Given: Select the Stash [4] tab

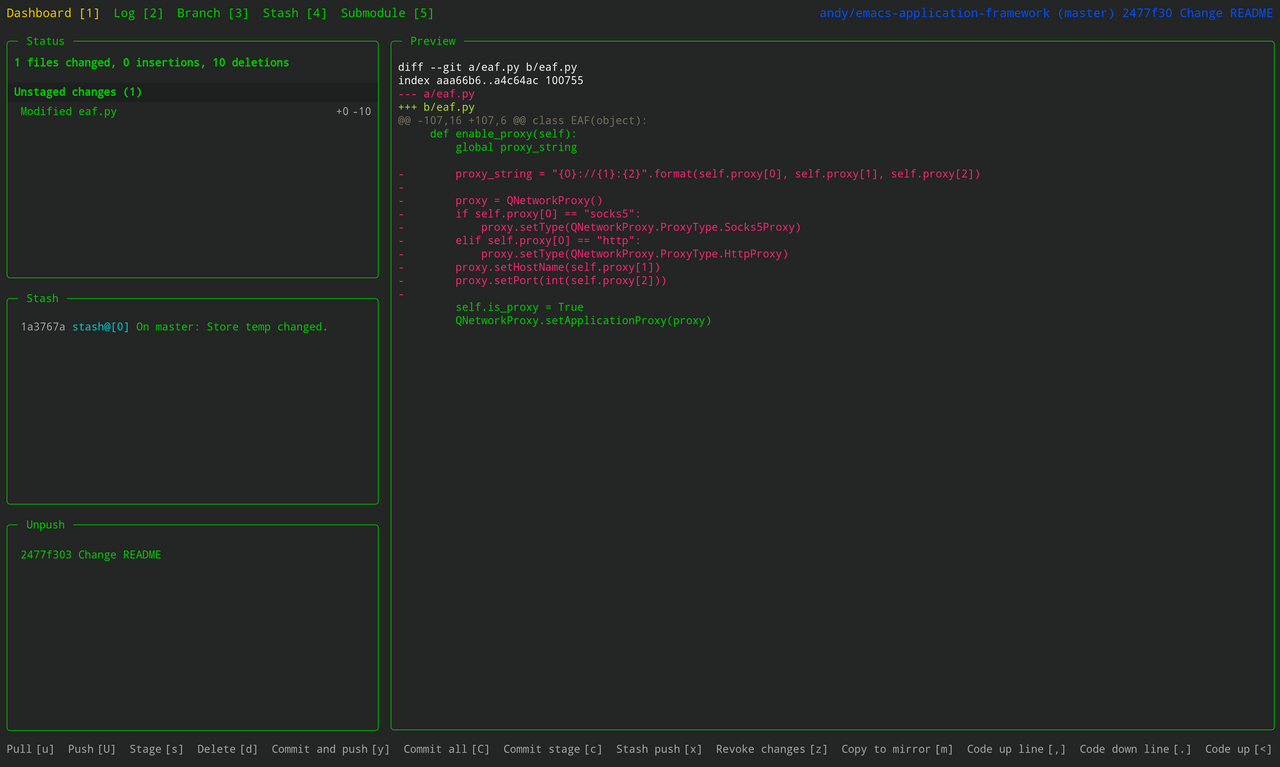Looking at the screenshot, I should coord(295,13).
